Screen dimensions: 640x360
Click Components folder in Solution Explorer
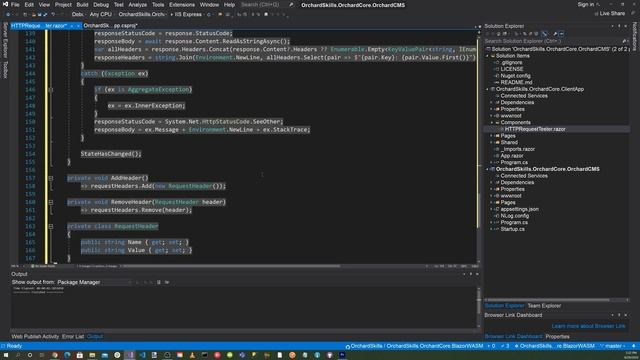(515, 122)
